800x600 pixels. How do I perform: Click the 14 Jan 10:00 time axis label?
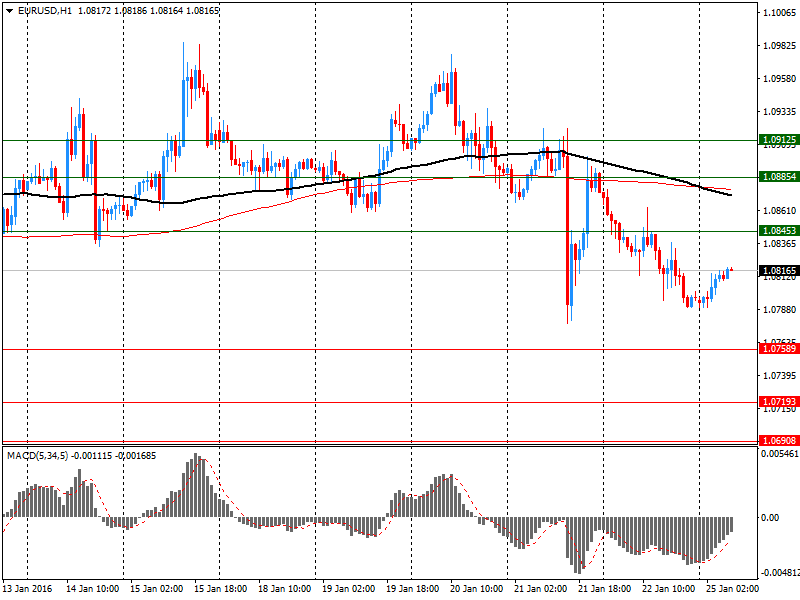coord(92,588)
